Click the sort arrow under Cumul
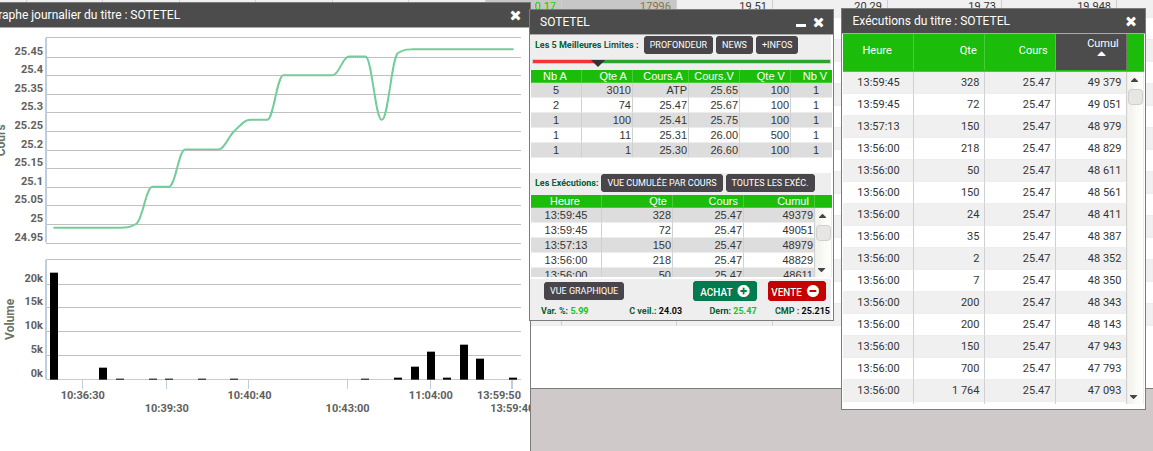The width and height of the screenshot is (1153, 451). (x=1102, y=54)
